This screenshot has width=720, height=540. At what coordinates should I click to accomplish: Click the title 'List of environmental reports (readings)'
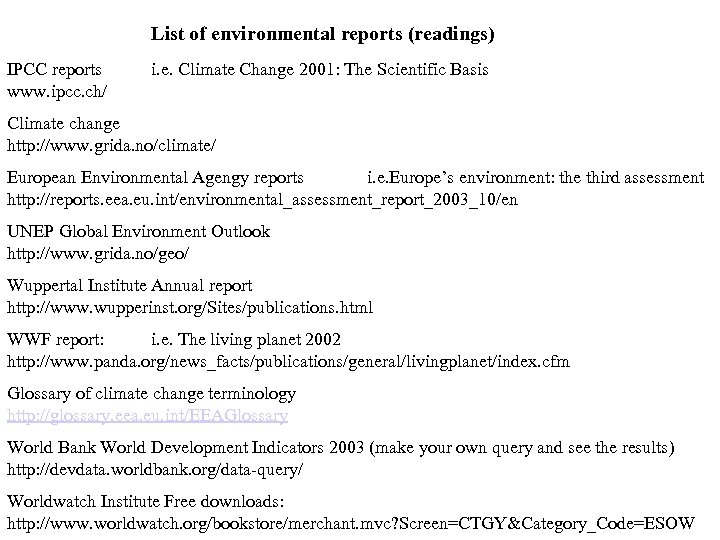coord(322,34)
